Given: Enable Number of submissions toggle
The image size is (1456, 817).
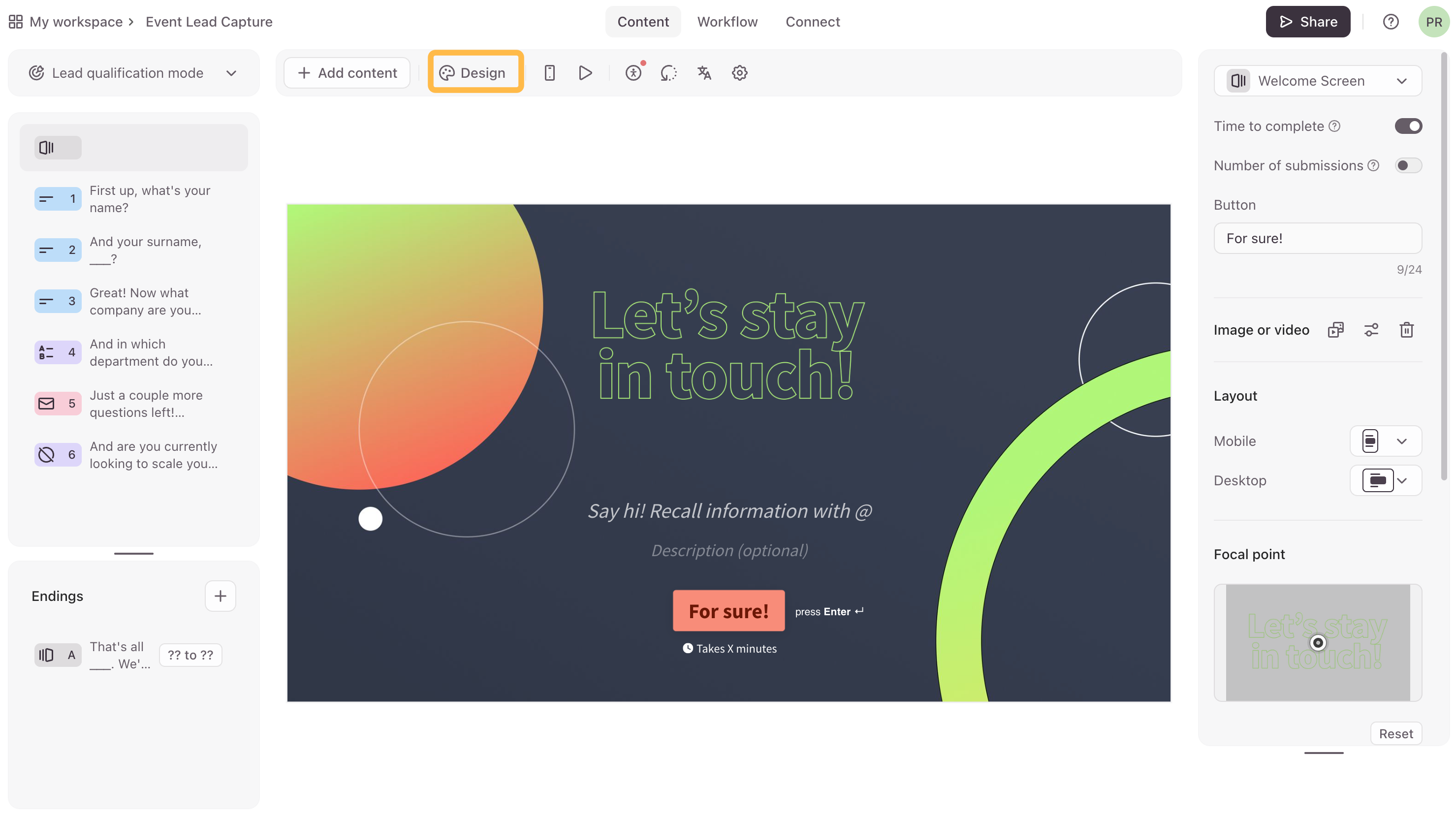Looking at the screenshot, I should [1409, 165].
